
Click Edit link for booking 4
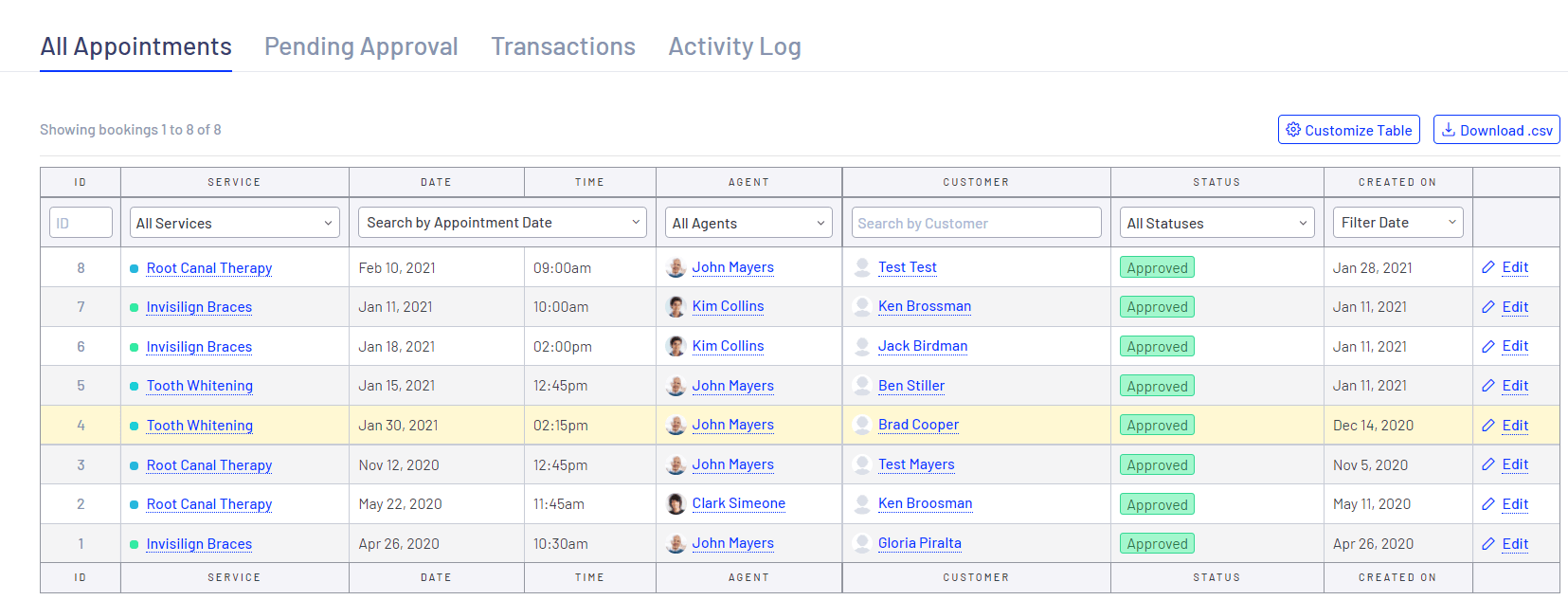click(1515, 426)
